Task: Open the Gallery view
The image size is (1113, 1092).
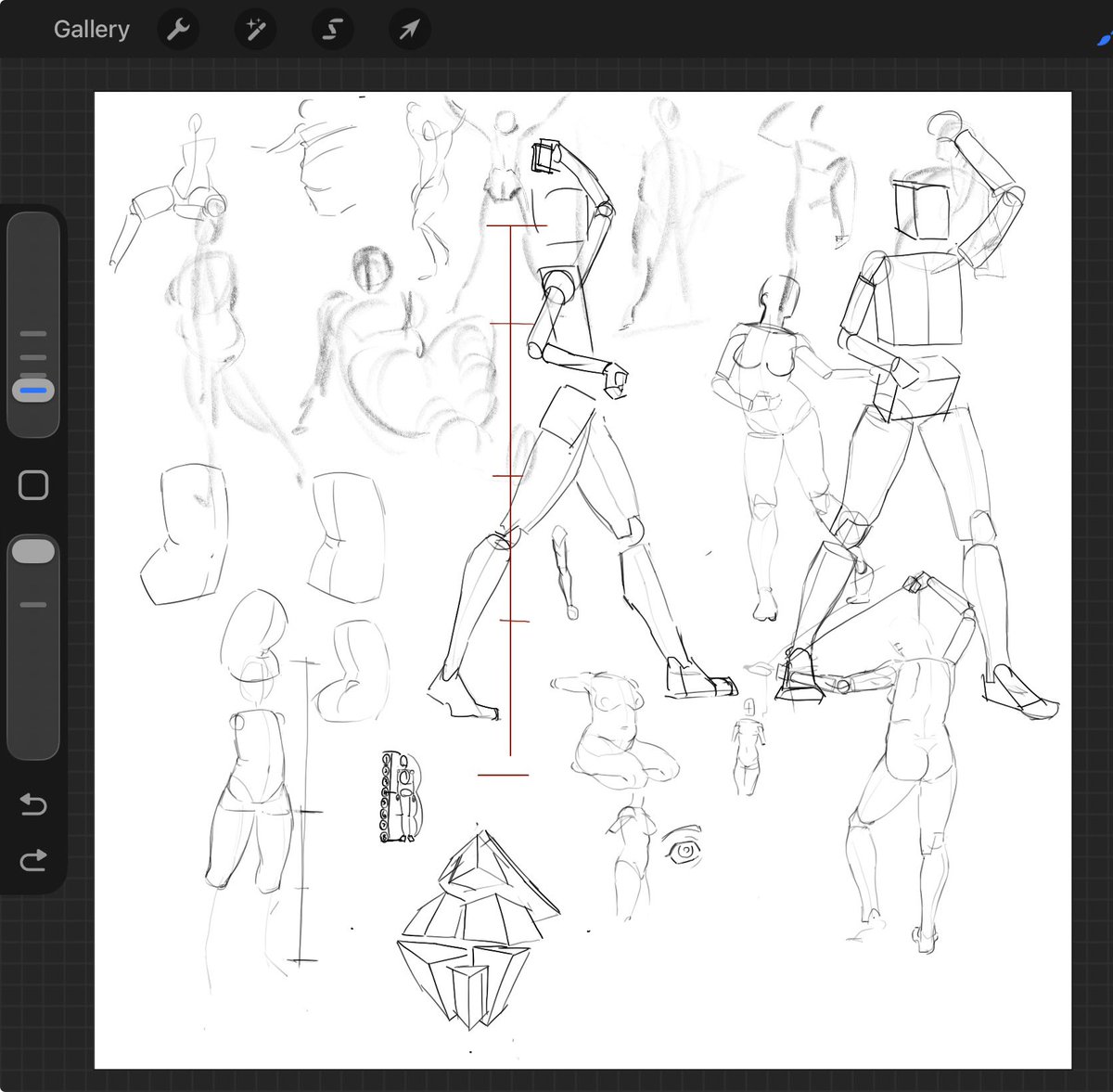Action: (x=91, y=30)
